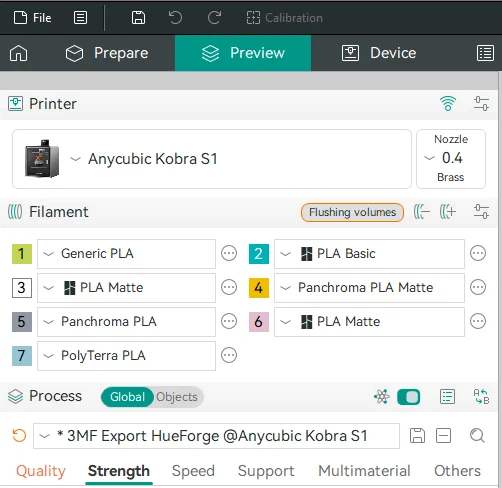The height and width of the screenshot is (488, 502).
Task: Switch to the Prepare tab
Action: pyautogui.click(x=107, y=53)
